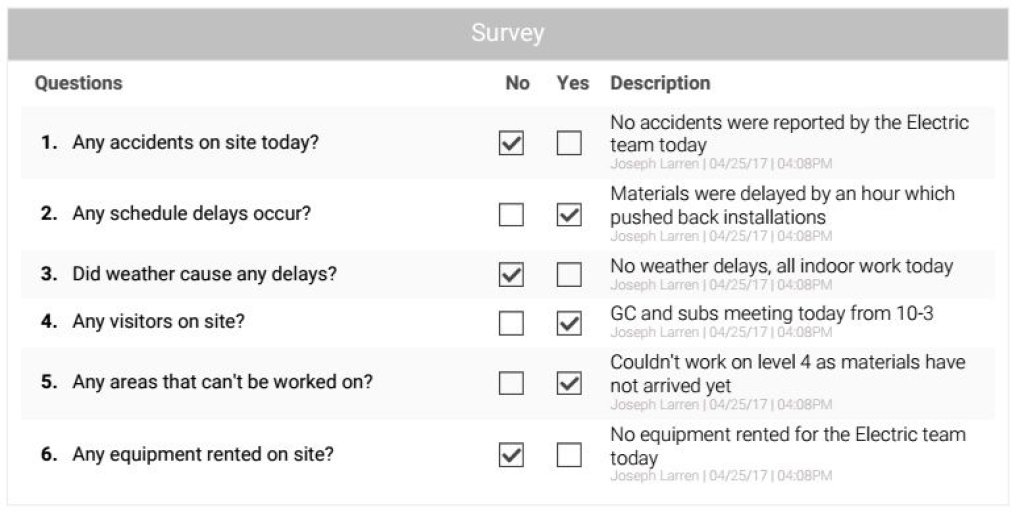The height and width of the screenshot is (512, 1024).
Task: Click the GC and subs meeting description
Action: point(771,314)
